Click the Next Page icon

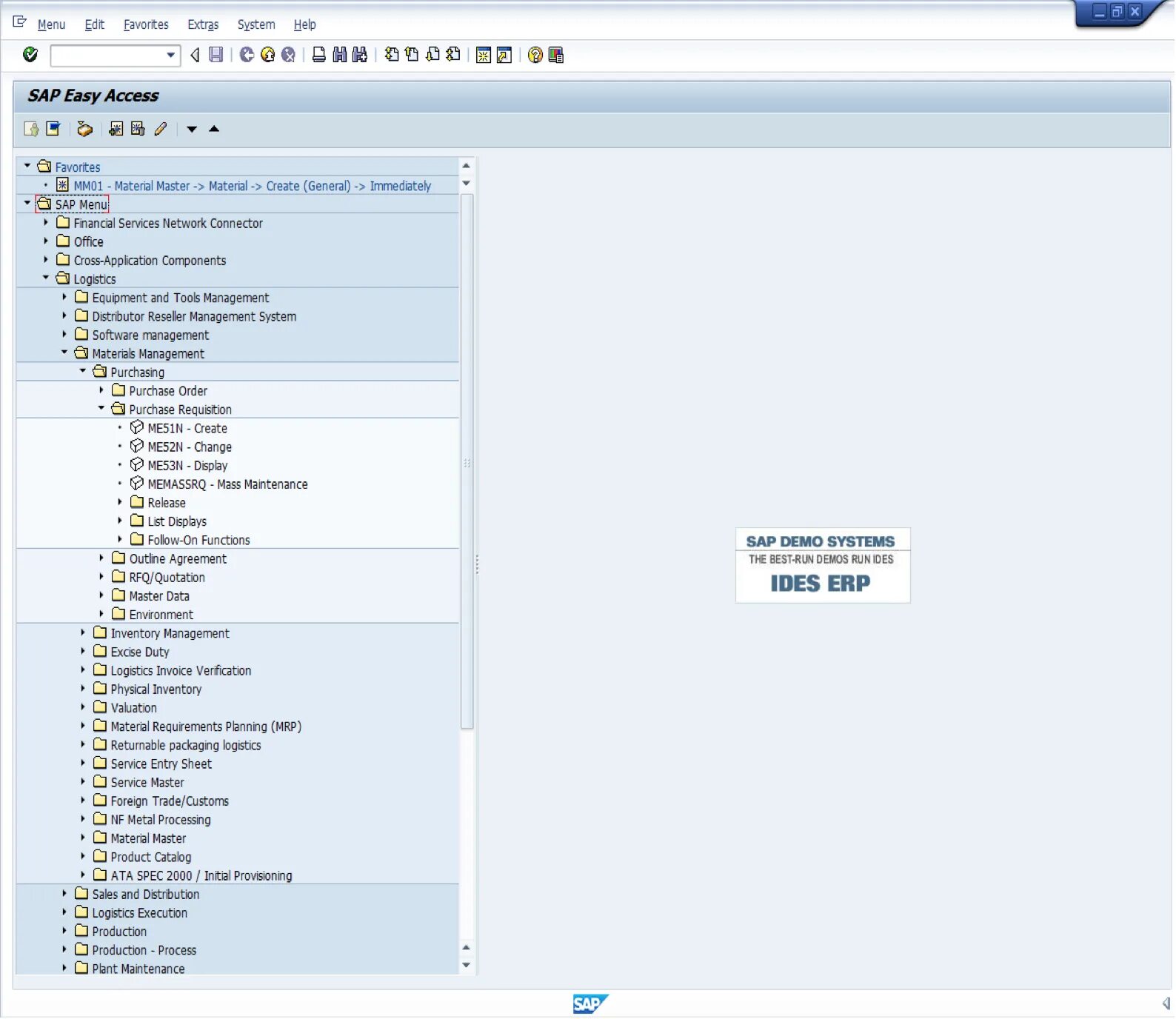pyautogui.click(x=432, y=55)
